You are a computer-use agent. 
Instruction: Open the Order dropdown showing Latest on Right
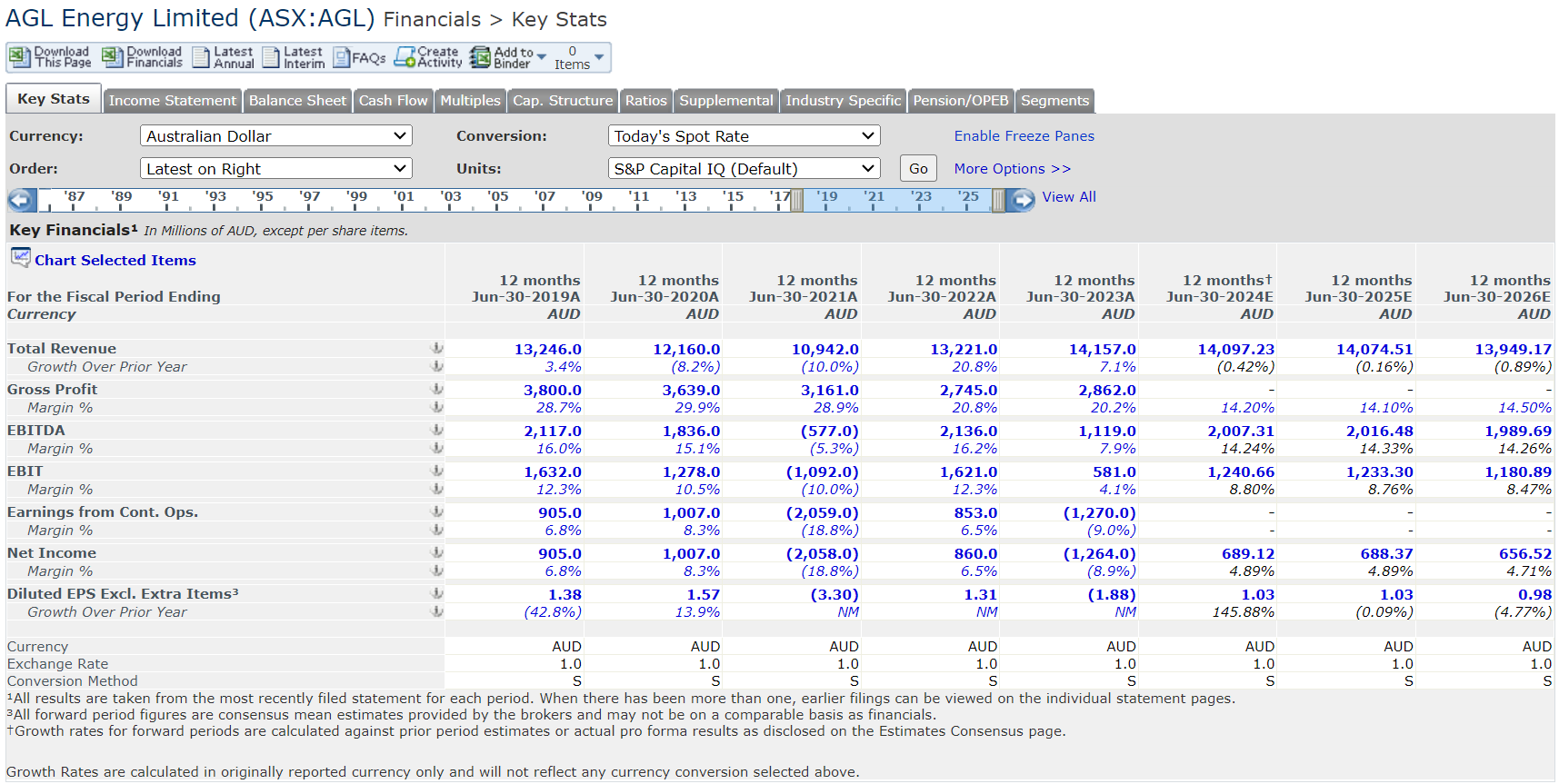point(275,169)
